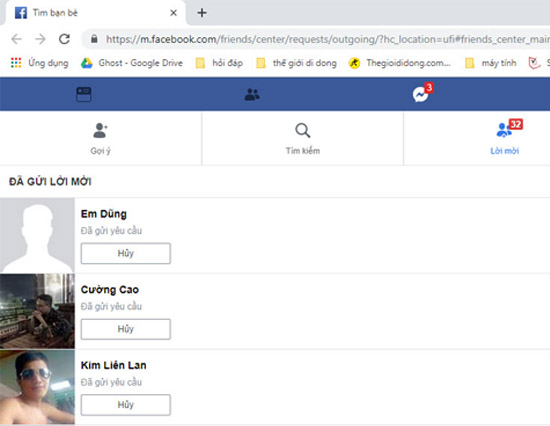
Task: Open Kim Liên Lan's profile name
Action: (x=114, y=365)
